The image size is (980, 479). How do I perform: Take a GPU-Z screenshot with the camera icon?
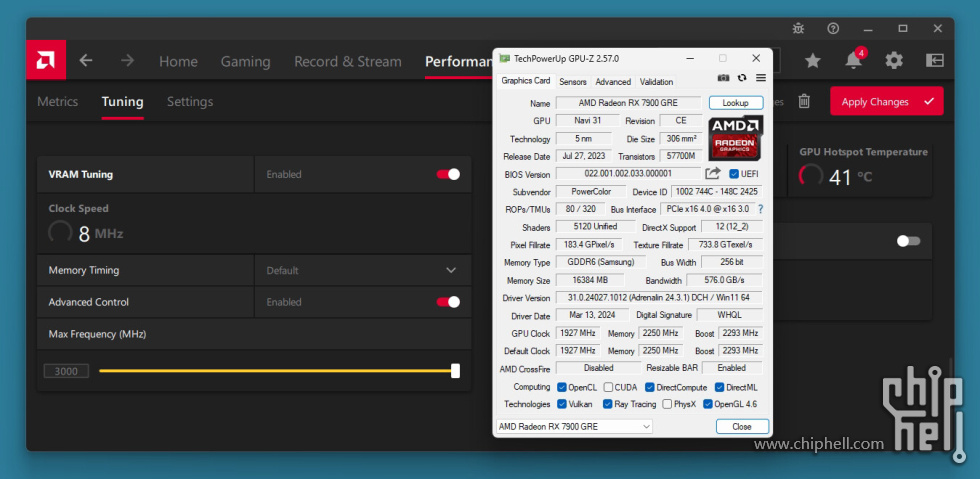(x=723, y=78)
